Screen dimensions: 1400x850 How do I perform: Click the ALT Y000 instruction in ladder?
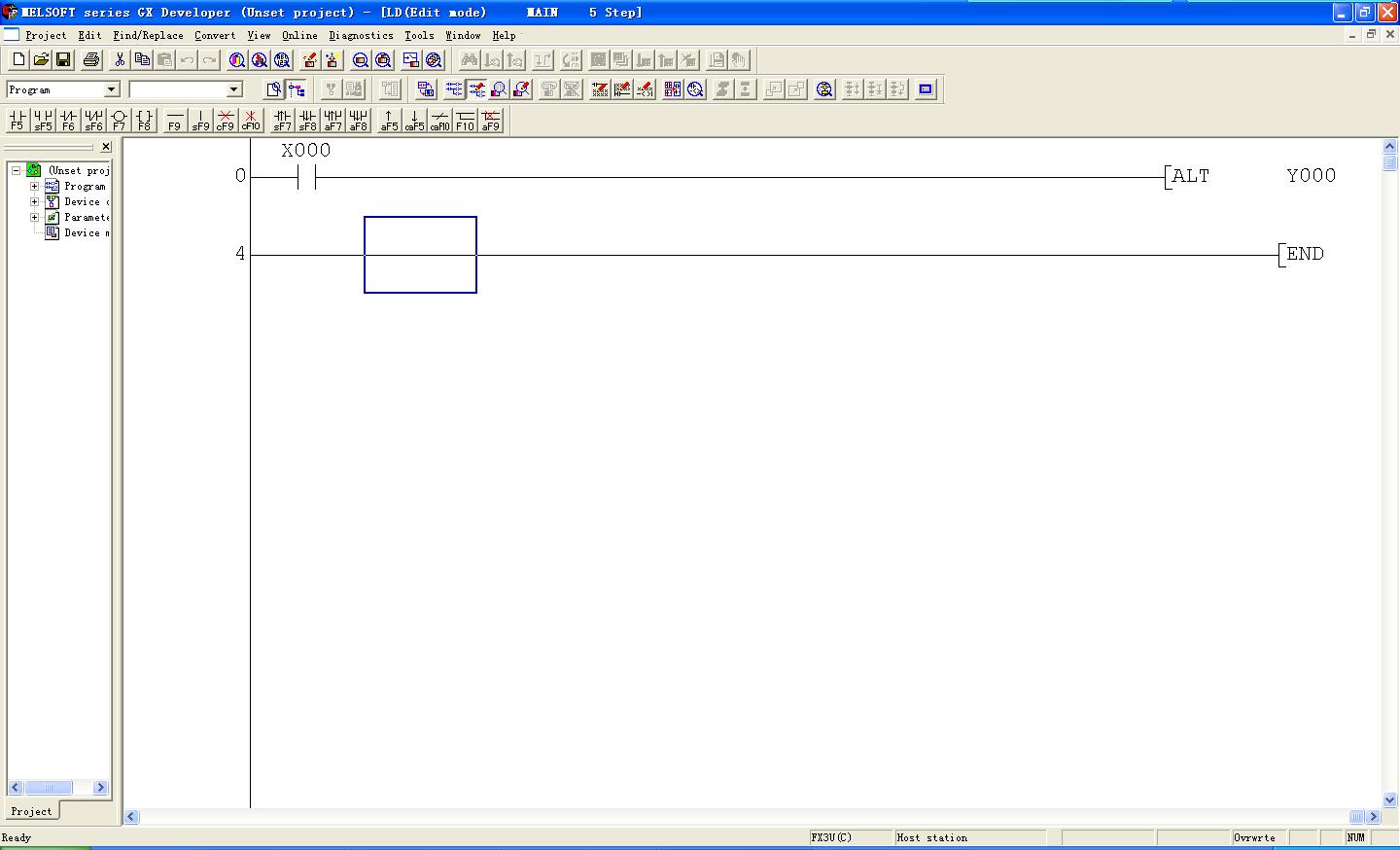(x=1252, y=176)
